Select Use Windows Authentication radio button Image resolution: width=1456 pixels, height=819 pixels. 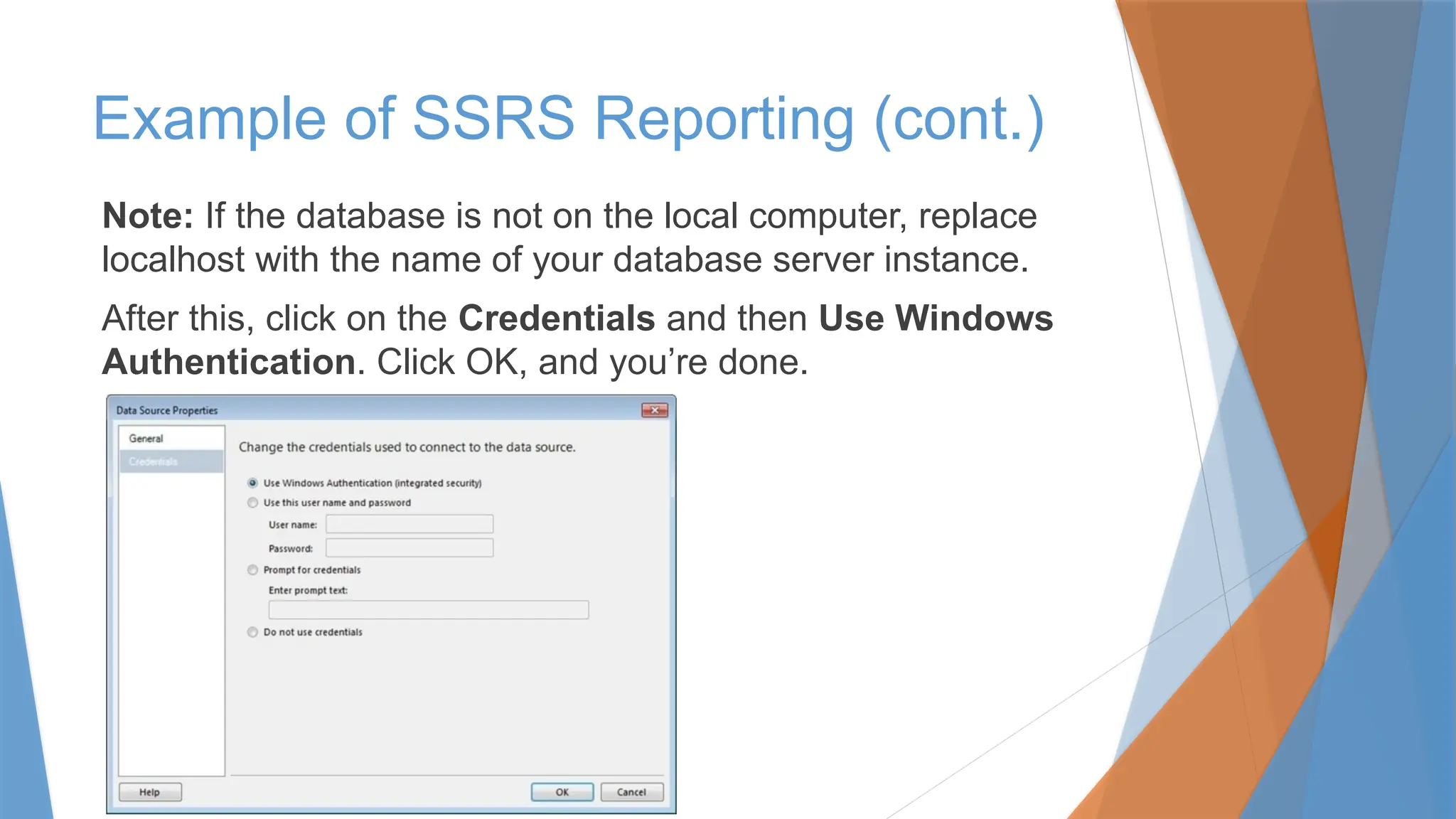[252, 483]
